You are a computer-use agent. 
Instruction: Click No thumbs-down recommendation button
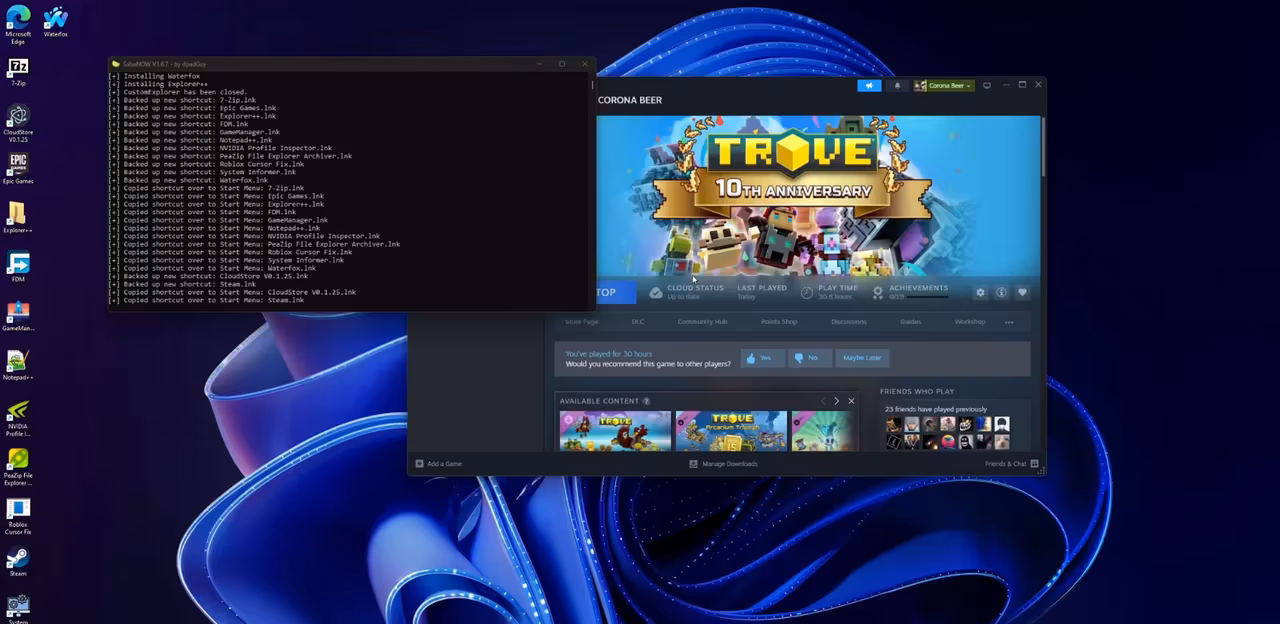[x=810, y=358]
